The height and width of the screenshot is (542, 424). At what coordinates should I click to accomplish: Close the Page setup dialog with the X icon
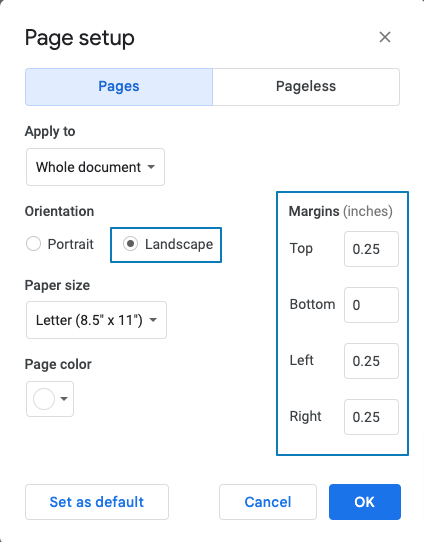pyautogui.click(x=385, y=37)
